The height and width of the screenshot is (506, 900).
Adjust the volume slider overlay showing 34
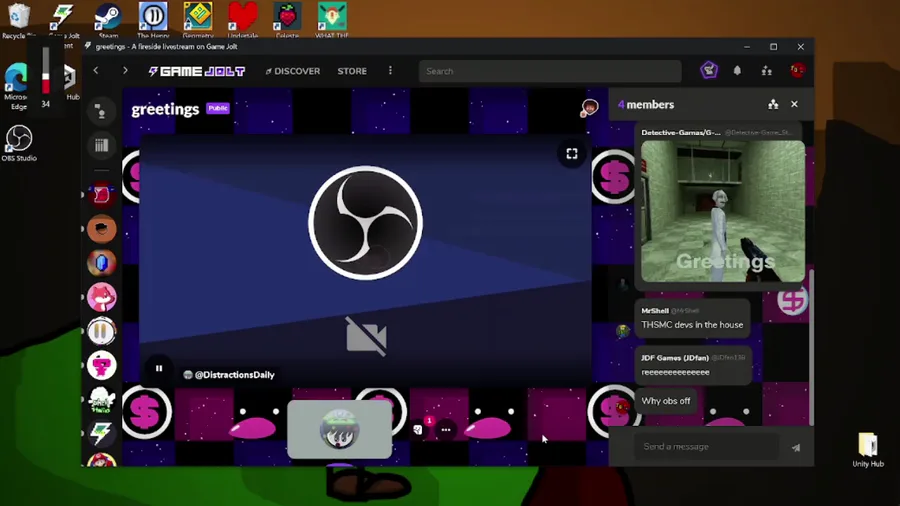(x=45, y=71)
